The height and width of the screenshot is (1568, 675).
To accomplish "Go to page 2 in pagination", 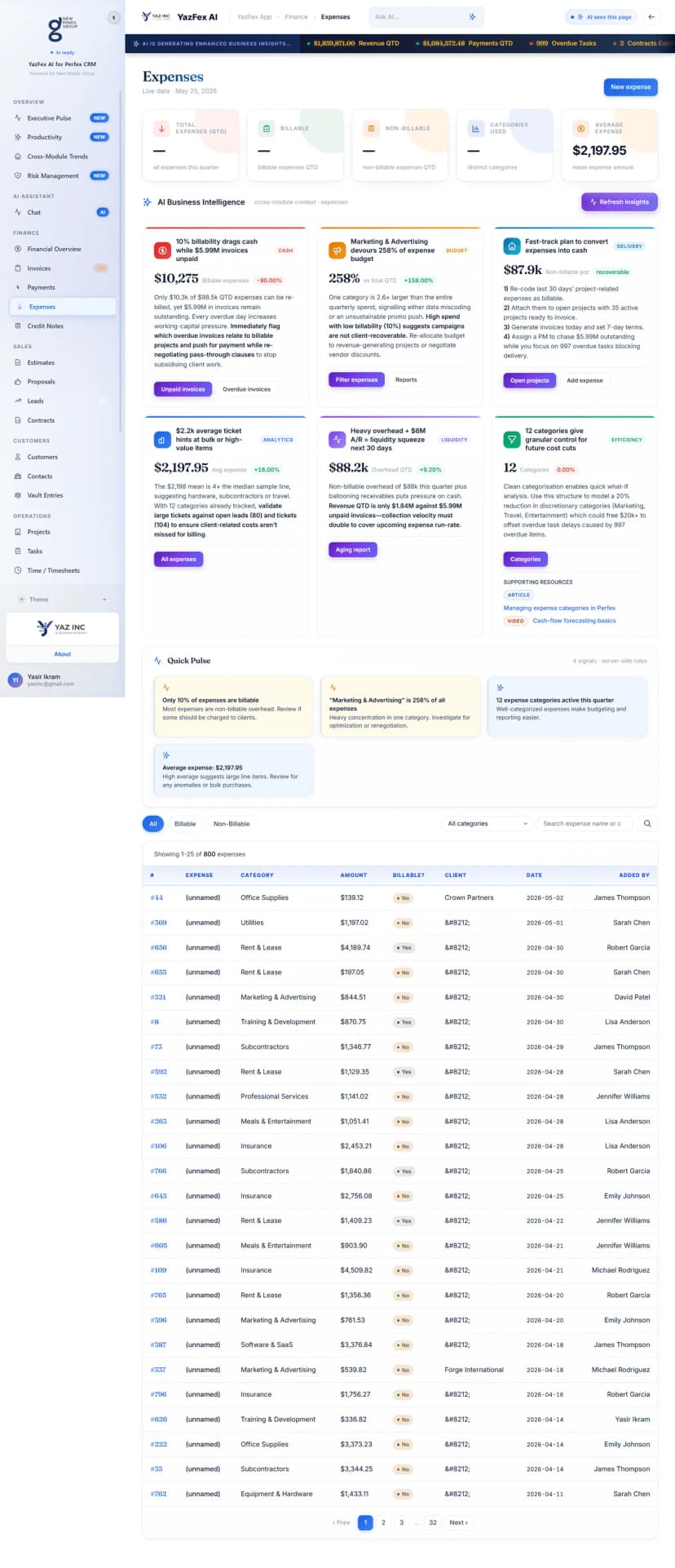I will (383, 1522).
